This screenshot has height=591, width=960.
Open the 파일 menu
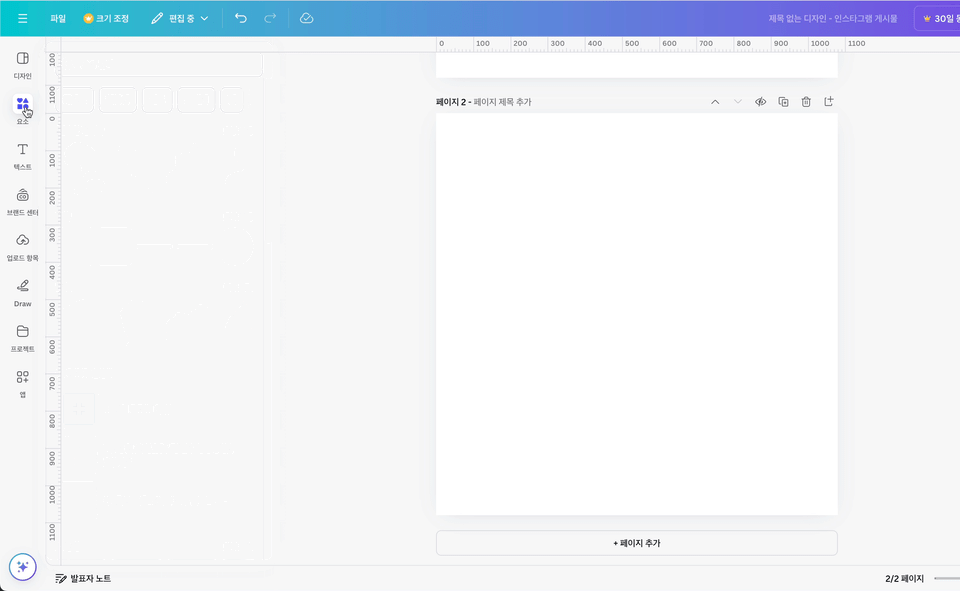tap(58, 17)
